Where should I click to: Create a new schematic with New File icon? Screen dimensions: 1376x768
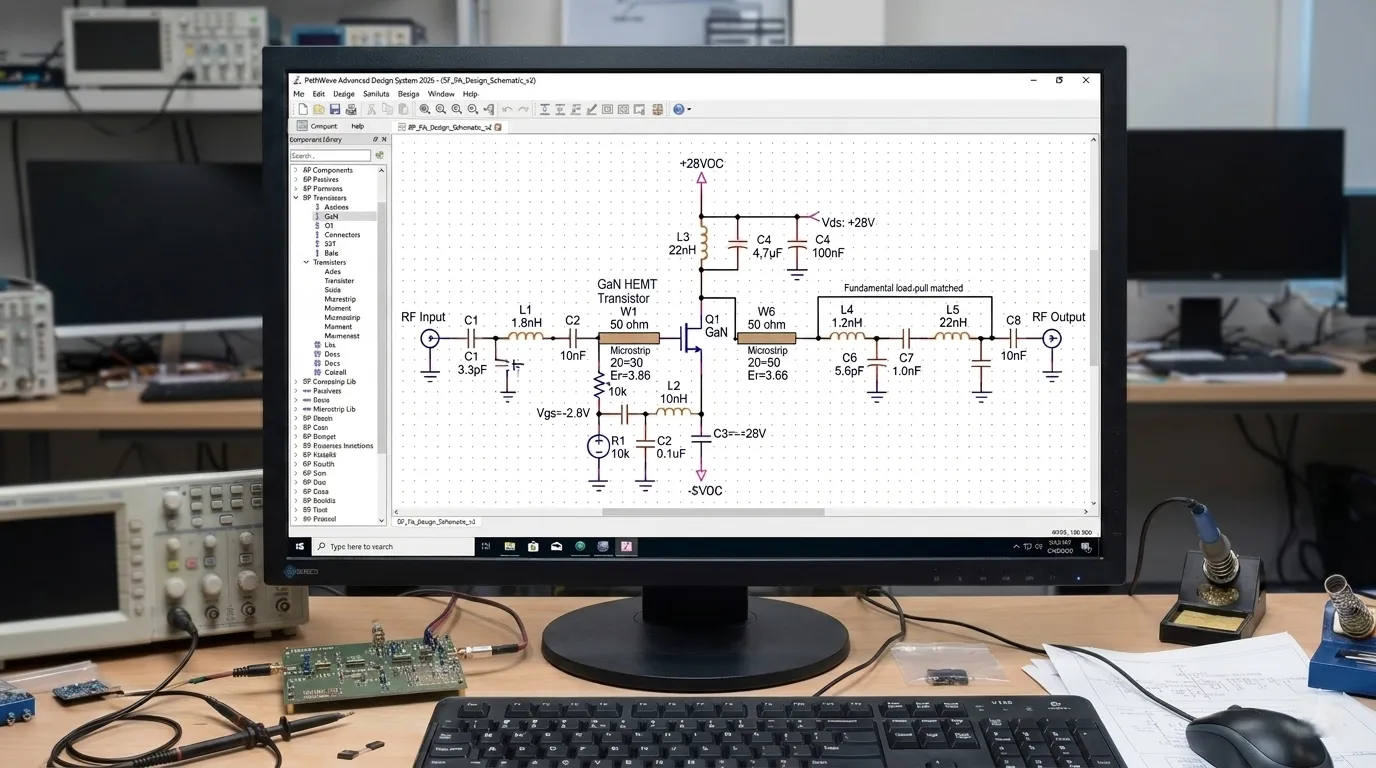pyautogui.click(x=302, y=109)
